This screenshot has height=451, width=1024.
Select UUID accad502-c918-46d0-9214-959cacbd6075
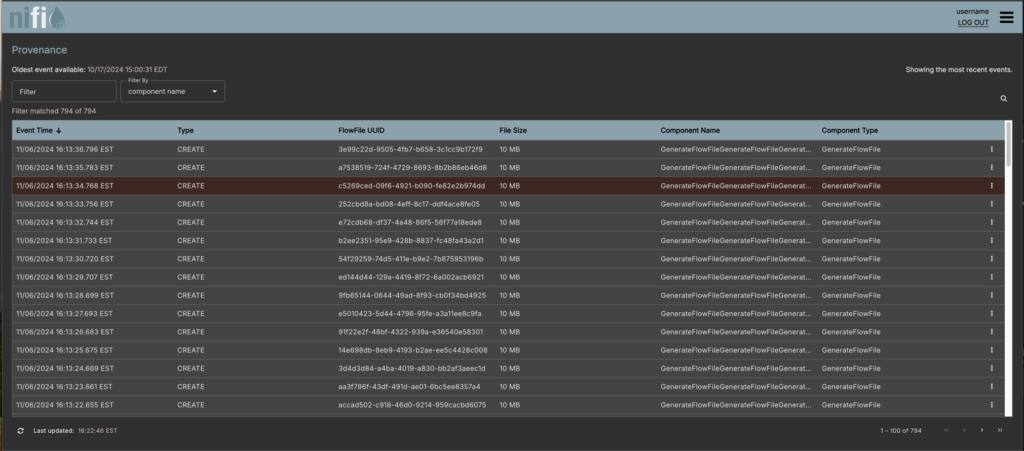click(412, 405)
